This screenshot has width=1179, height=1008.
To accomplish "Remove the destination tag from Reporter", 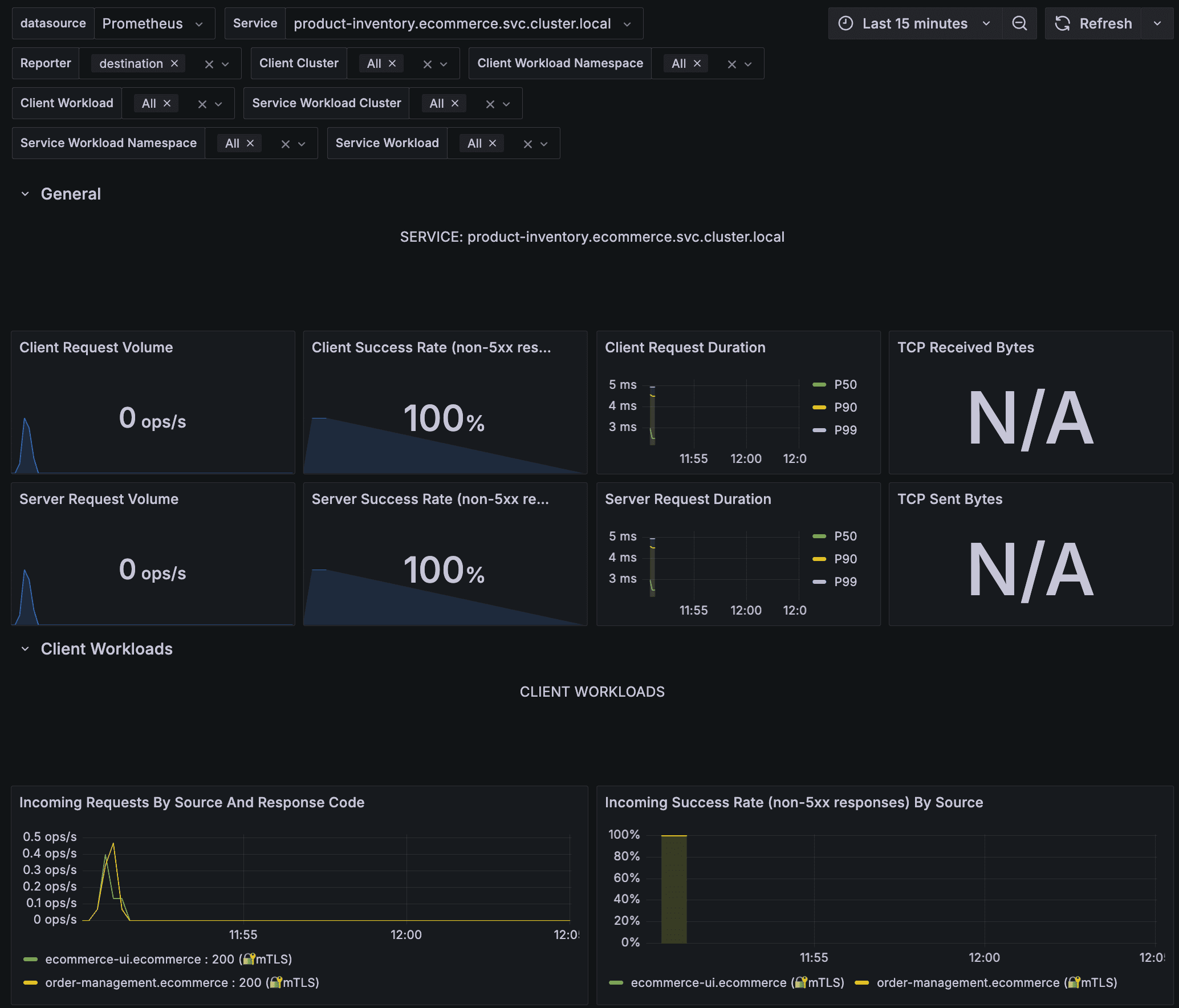I will 174,63.
